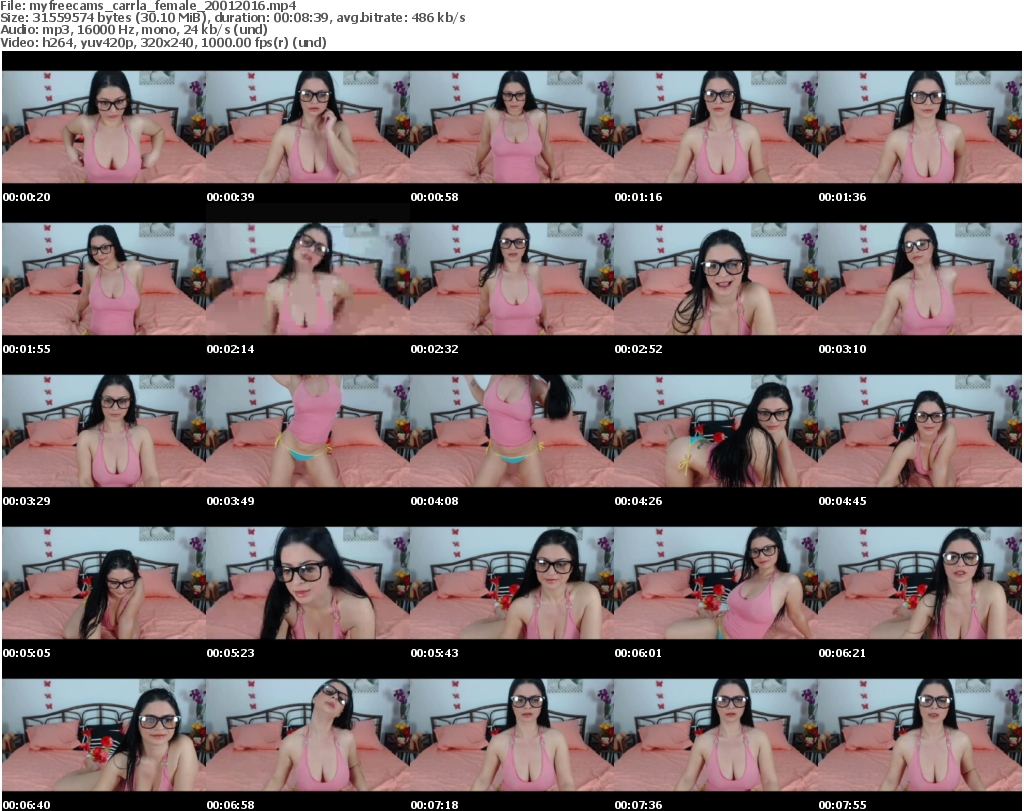Open the thumbnail frame above timestamp 00:00:20
The height and width of the screenshot is (811, 1024).
point(104,127)
